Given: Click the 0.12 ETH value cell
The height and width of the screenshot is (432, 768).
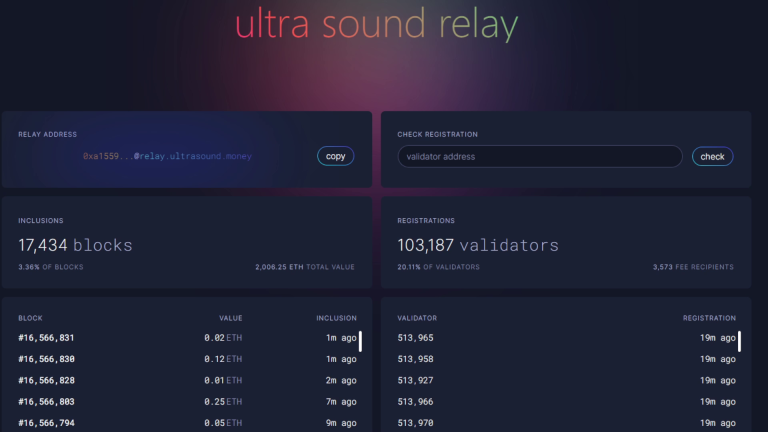Looking at the screenshot, I should 223,359.
